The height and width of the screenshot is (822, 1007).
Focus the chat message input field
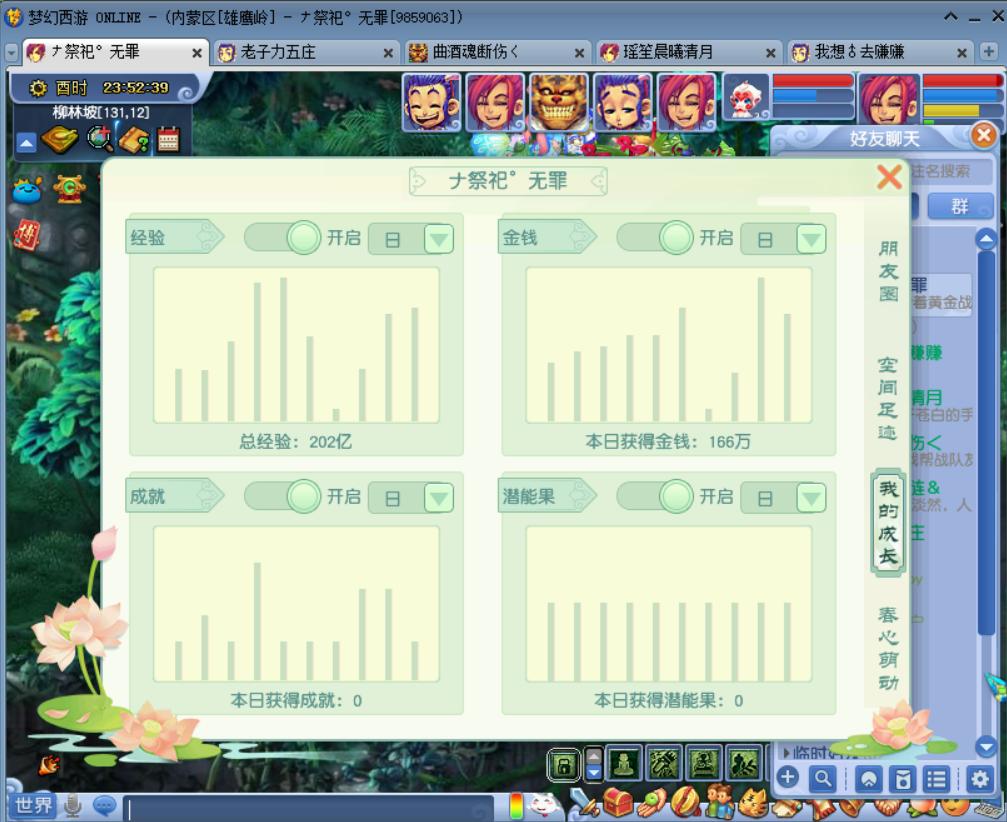coord(308,808)
